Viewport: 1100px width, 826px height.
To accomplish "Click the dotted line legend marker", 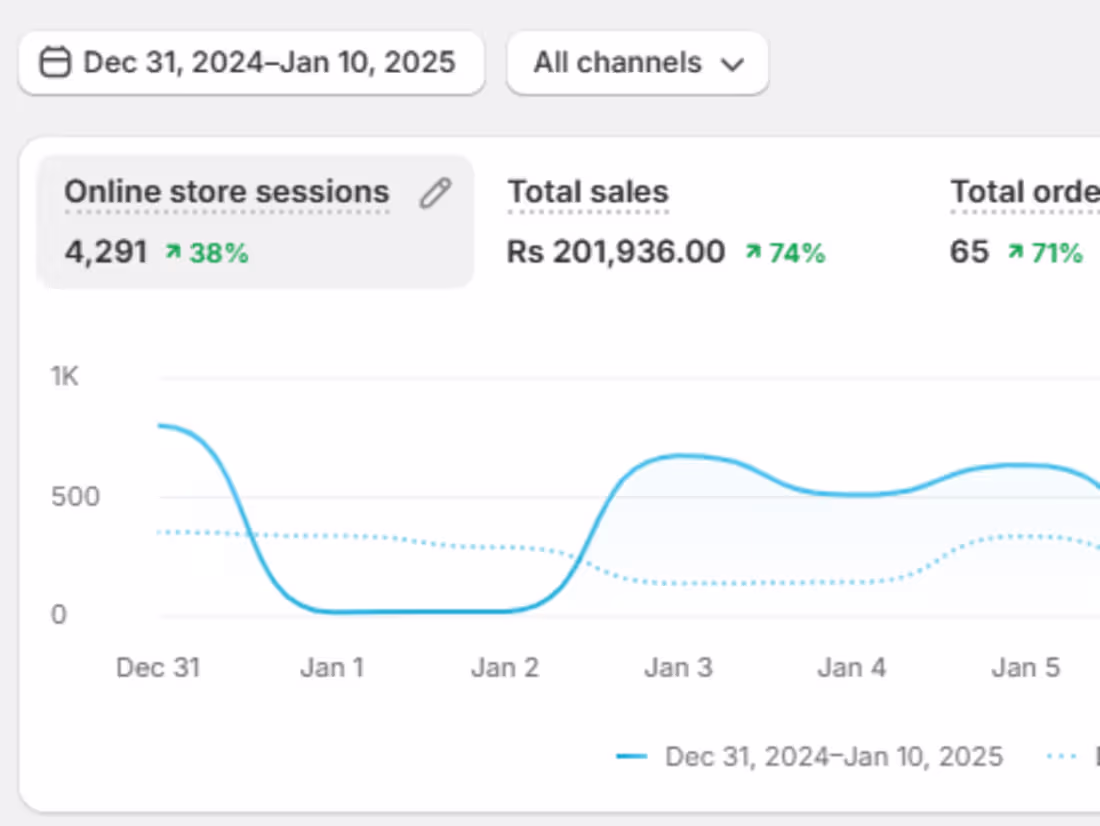I will click(1060, 757).
